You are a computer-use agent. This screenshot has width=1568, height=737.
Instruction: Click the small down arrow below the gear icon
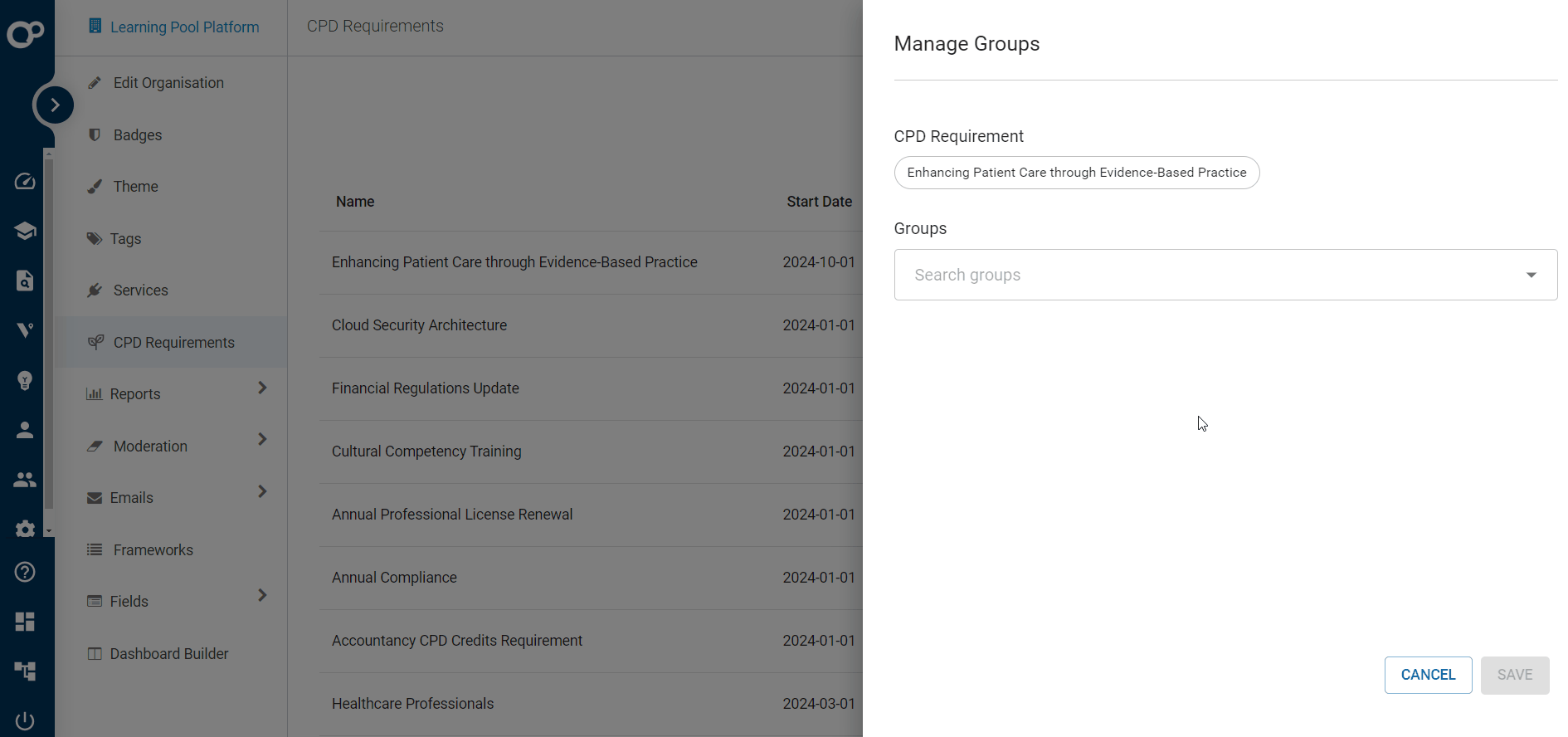coord(49,530)
